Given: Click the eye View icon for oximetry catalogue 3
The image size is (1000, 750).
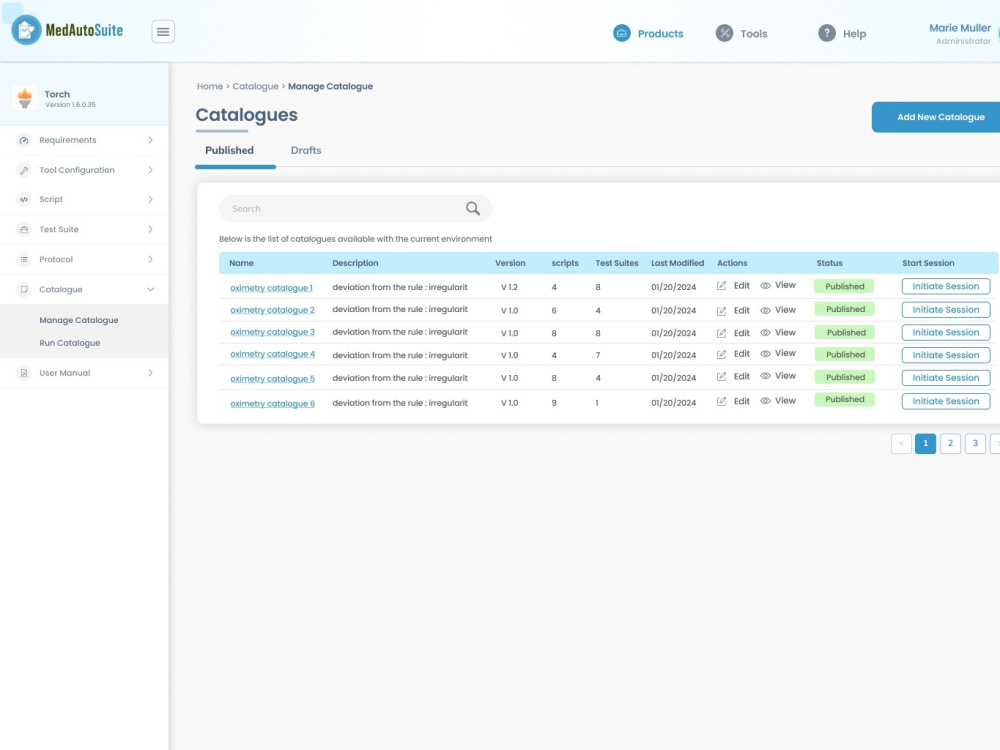Looking at the screenshot, I should pos(765,333).
